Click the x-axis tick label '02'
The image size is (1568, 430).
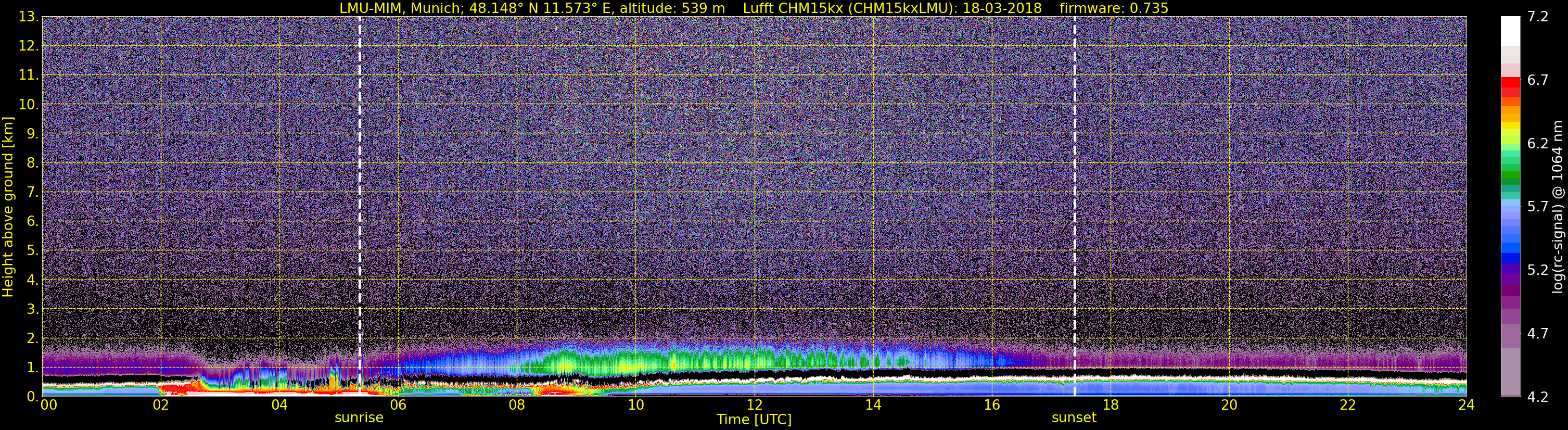161,405
